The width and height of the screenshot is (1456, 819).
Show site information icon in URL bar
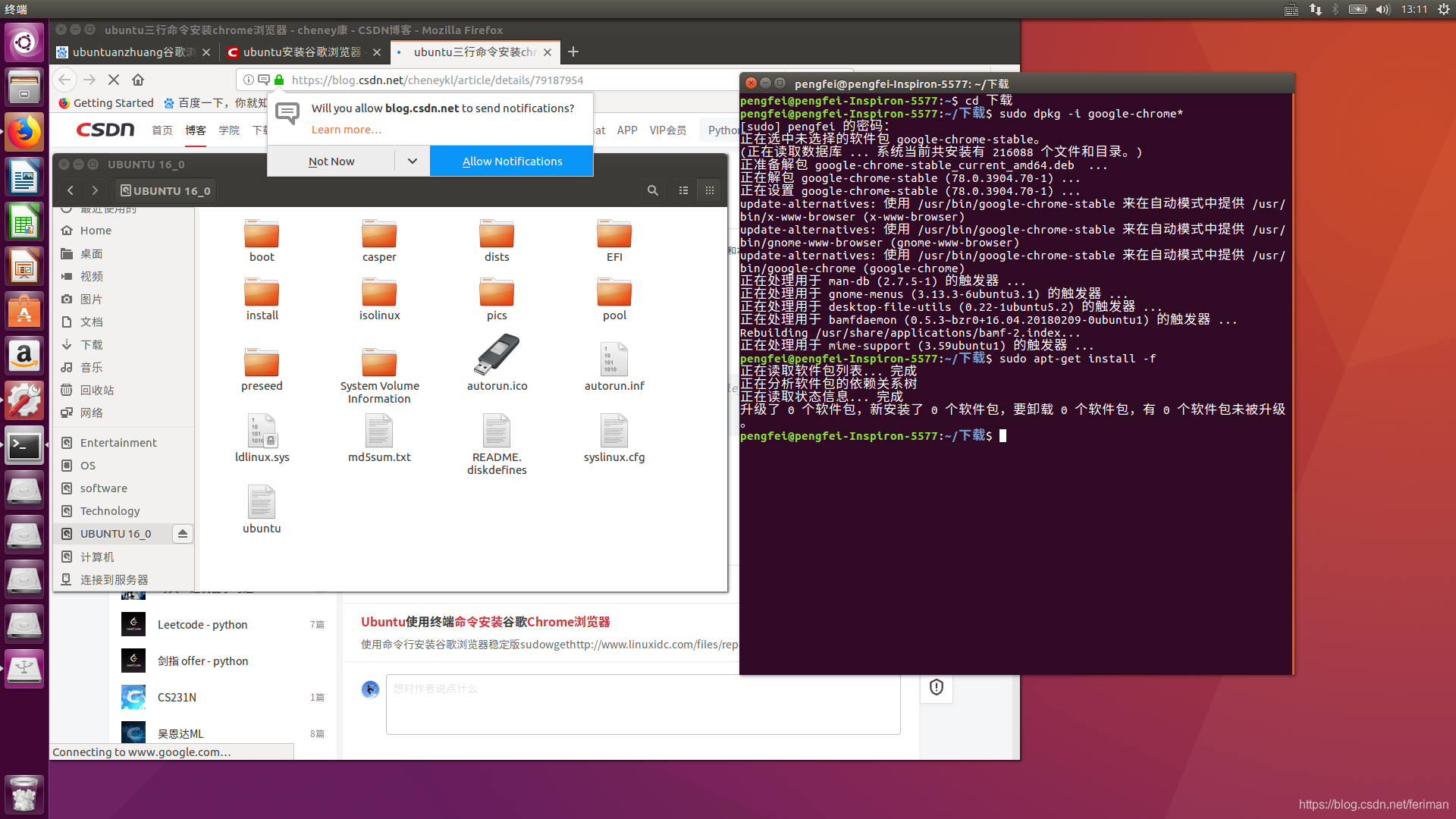tap(249, 80)
